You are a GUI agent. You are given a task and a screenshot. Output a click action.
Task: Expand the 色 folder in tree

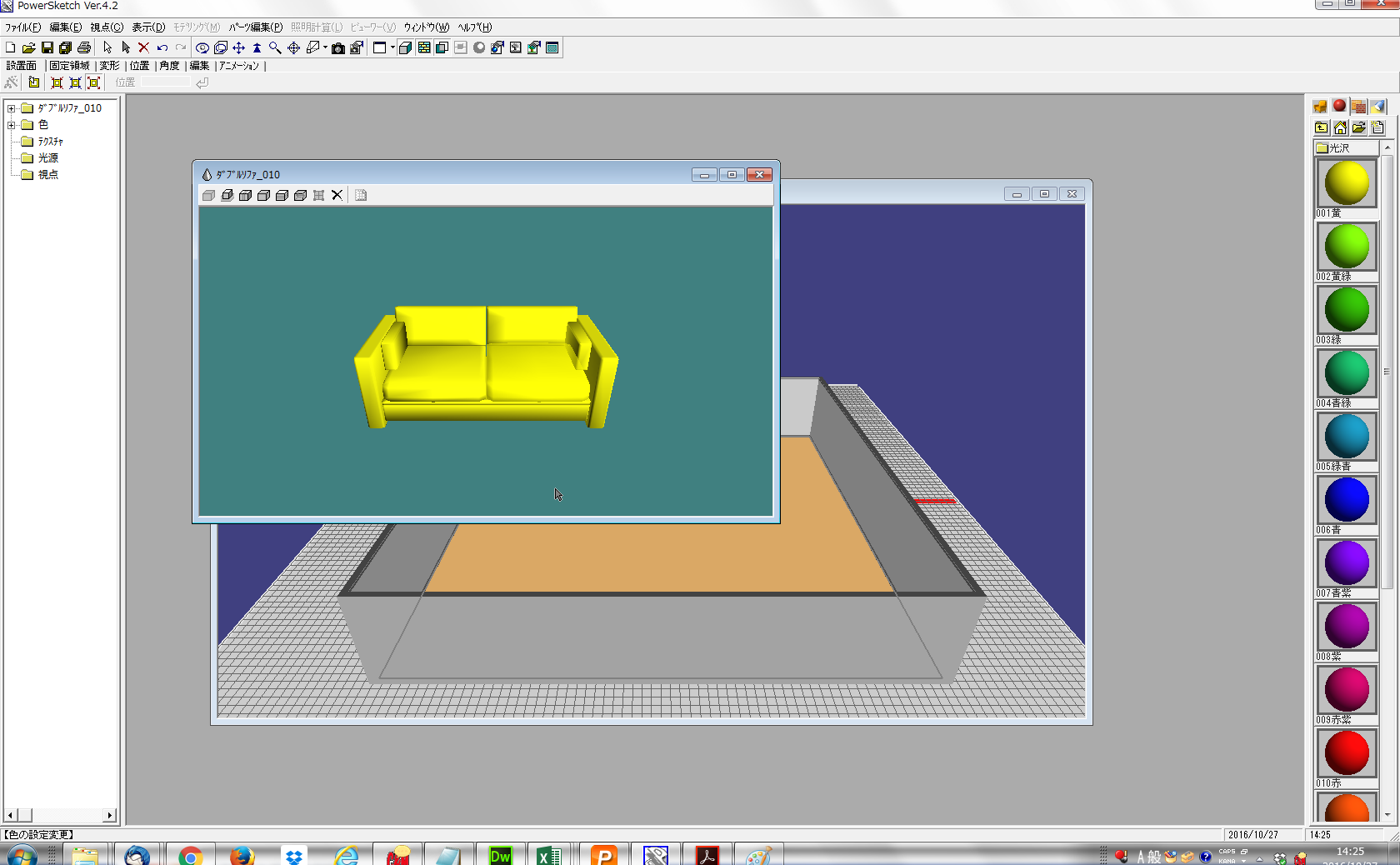[x=12, y=125]
